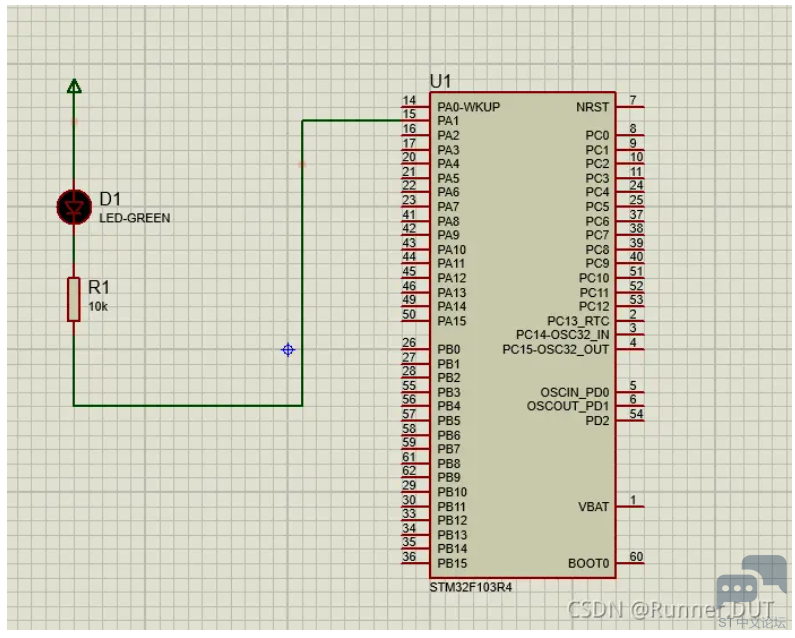Viewport: 795px width, 638px height.
Task: Click the PA11 pin label
Action: click(x=451, y=264)
